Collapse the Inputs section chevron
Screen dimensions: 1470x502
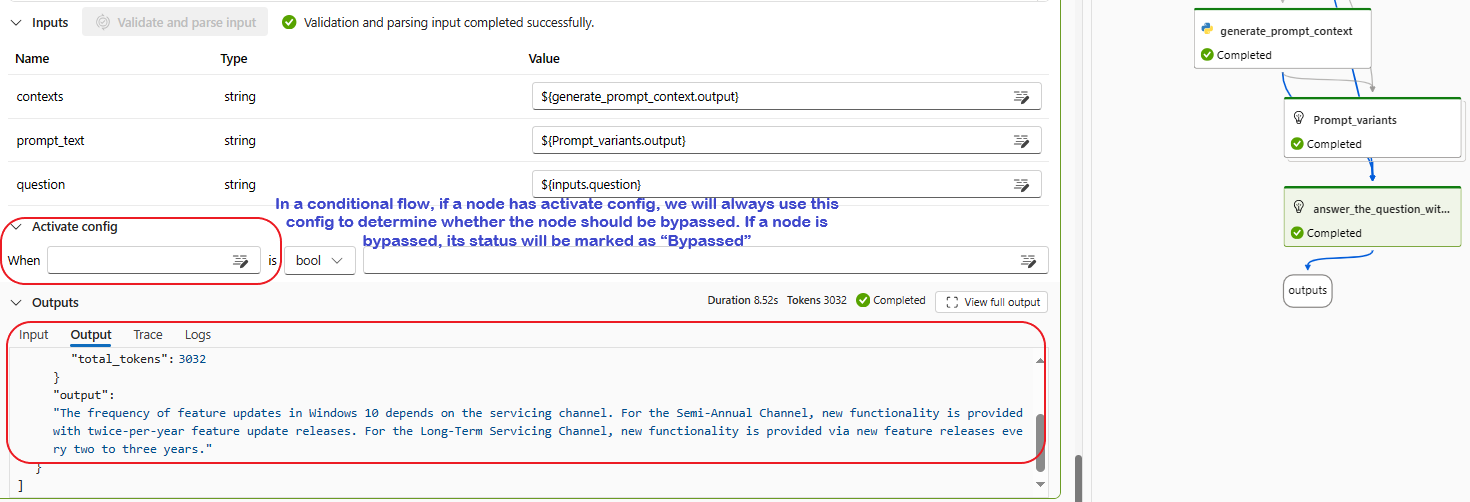16,22
